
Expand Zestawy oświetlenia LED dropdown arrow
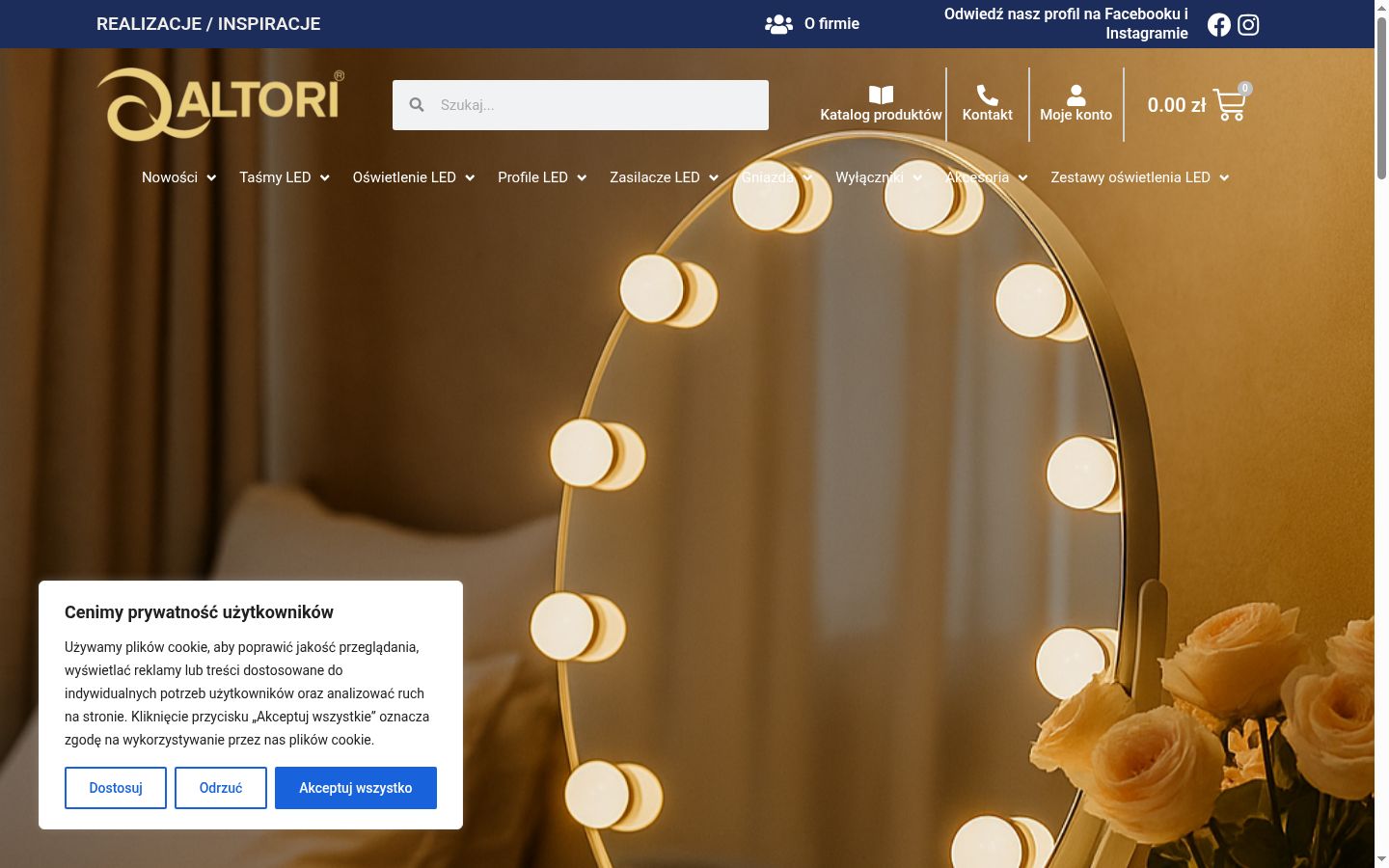point(1224,177)
